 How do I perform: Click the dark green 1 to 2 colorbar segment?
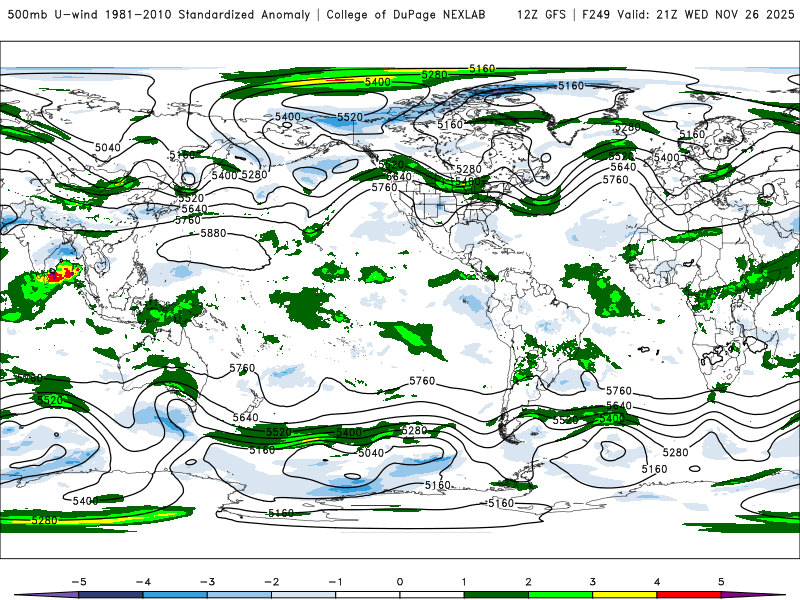tap(496, 595)
